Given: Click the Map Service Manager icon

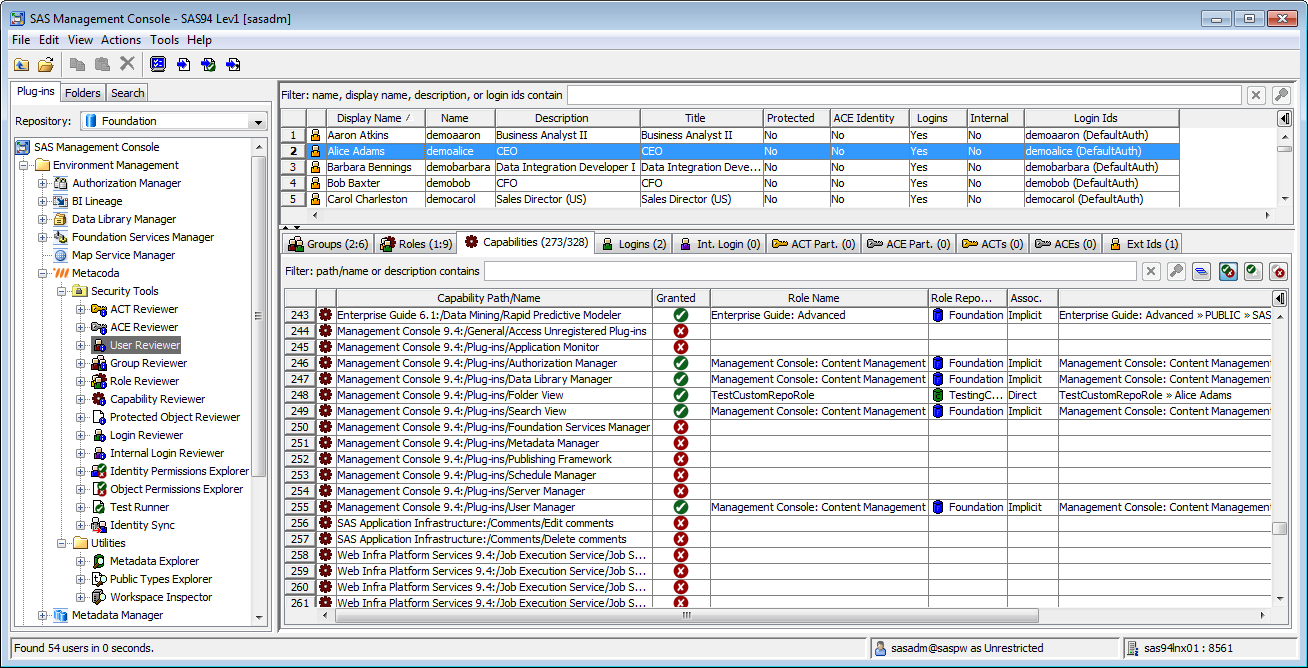Looking at the screenshot, I should [60, 255].
